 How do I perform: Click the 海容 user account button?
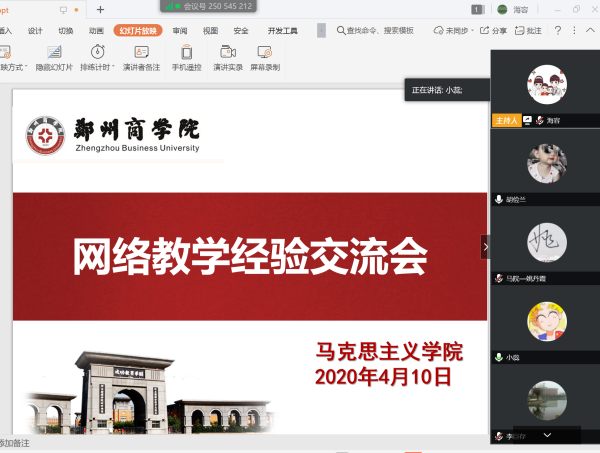click(x=512, y=9)
